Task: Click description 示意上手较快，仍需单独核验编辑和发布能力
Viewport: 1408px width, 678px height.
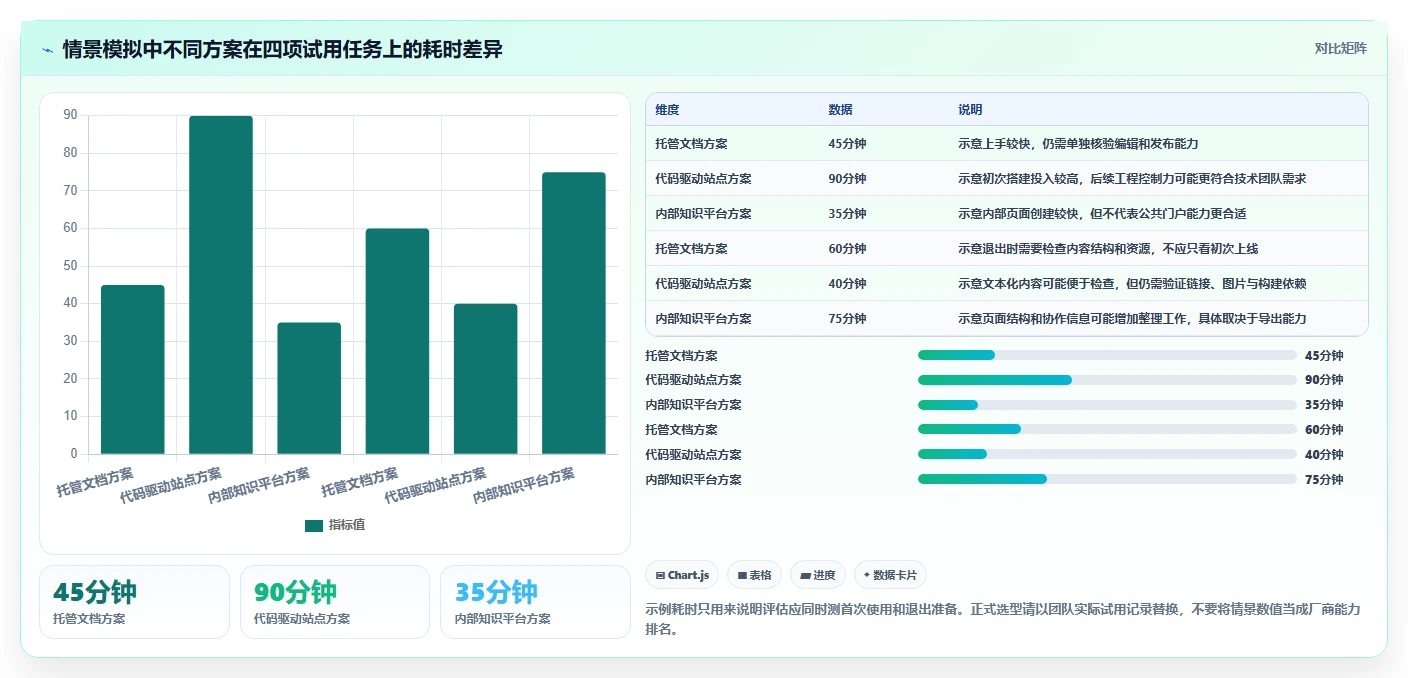Action: (1078, 144)
